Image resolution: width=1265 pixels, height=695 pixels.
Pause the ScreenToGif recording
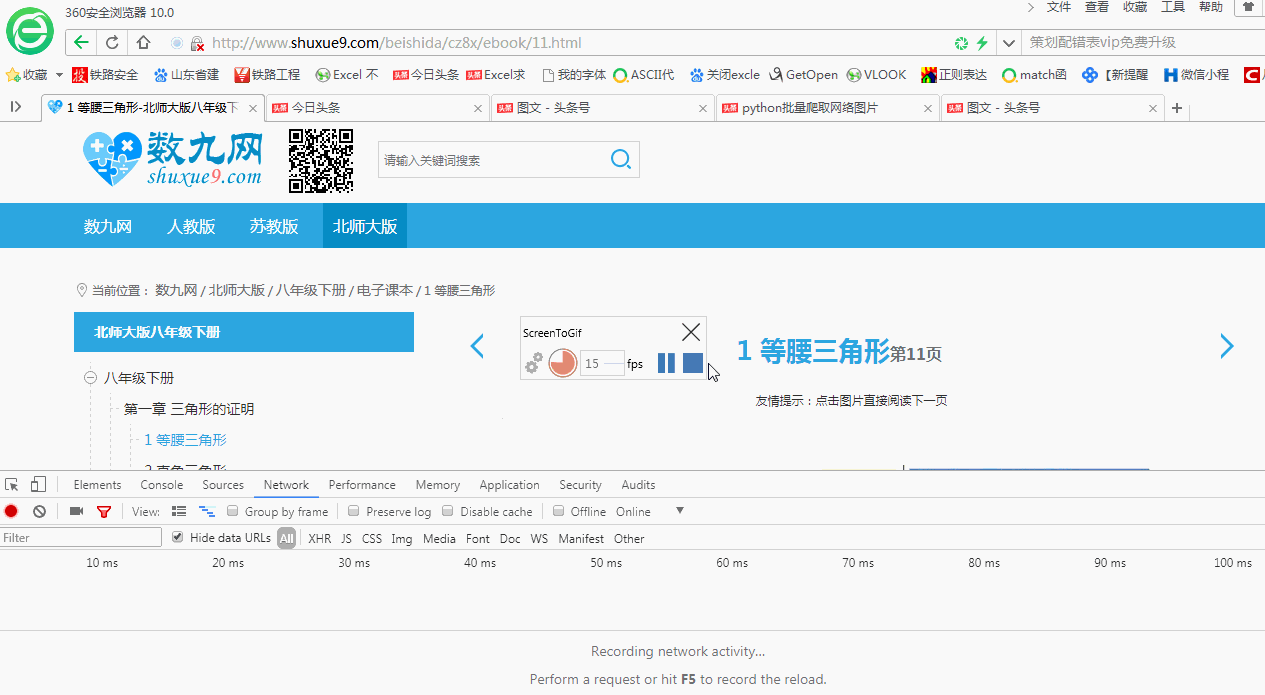666,363
